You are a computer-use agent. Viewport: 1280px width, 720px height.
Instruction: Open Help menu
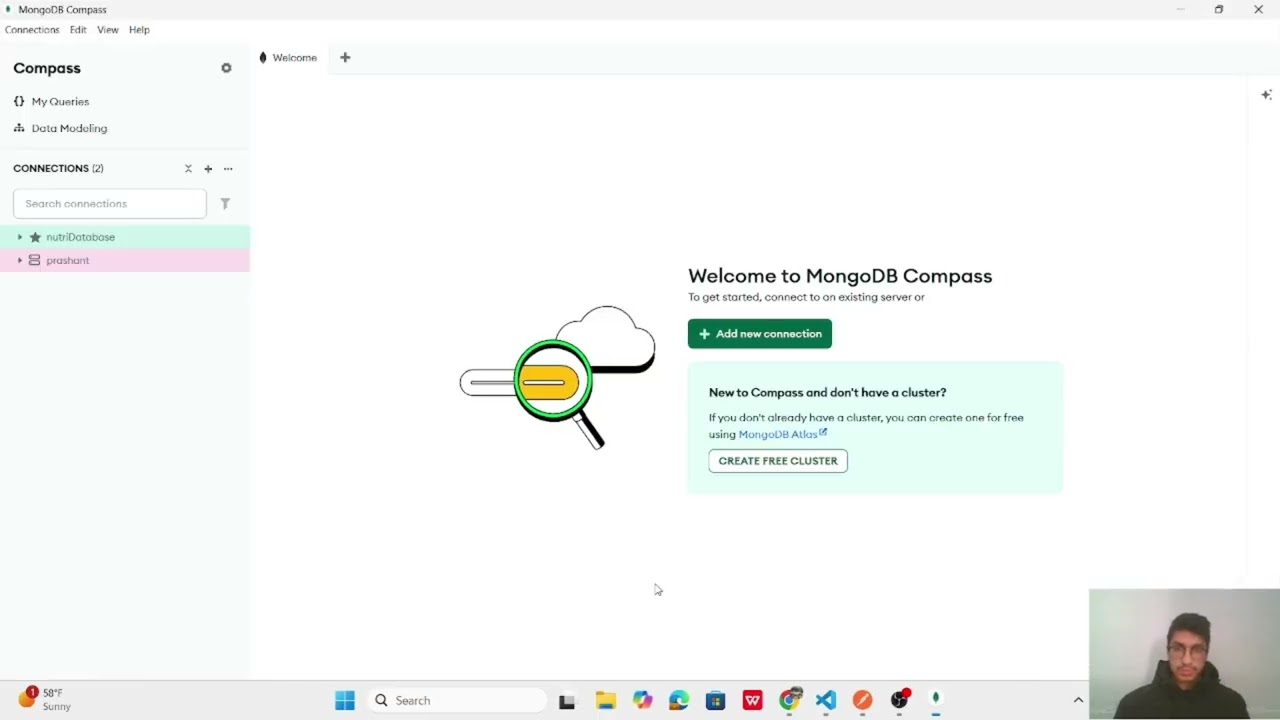tap(139, 30)
